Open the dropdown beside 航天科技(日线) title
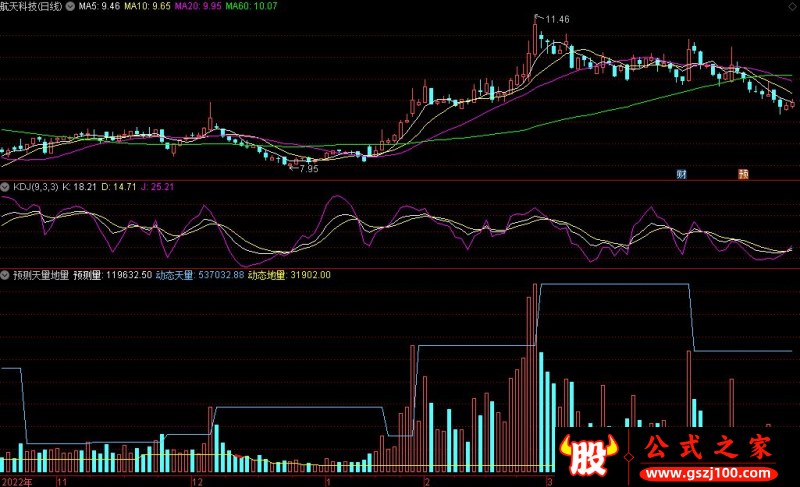The width and height of the screenshot is (800, 487). (70, 7)
